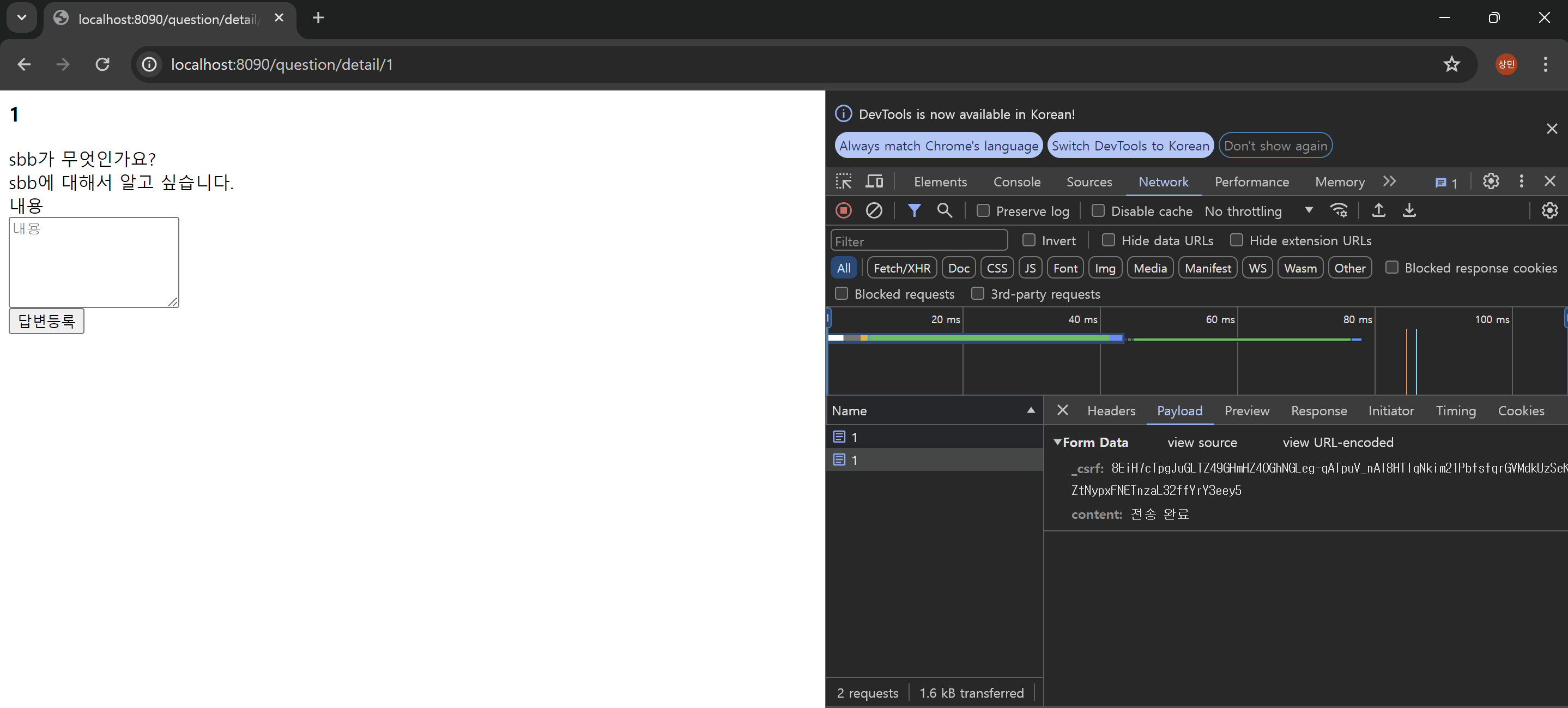Toggle the network filter funnel icon
Image resolution: width=1568 pixels, height=708 pixels.
[x=913, y=210]
